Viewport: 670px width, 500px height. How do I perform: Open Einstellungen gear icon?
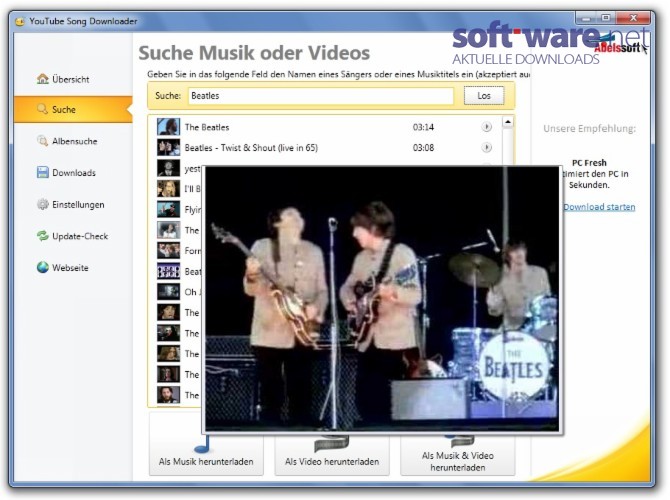click(43, 204)
